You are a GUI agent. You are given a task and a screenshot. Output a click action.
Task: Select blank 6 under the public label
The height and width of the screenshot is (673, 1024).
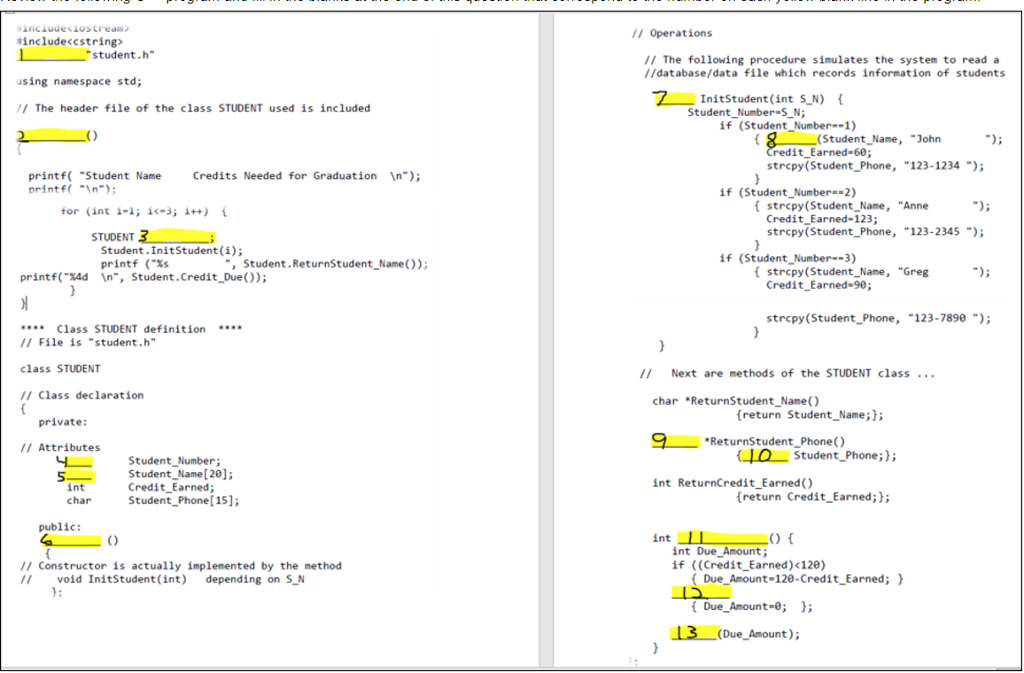coord(70,539)
